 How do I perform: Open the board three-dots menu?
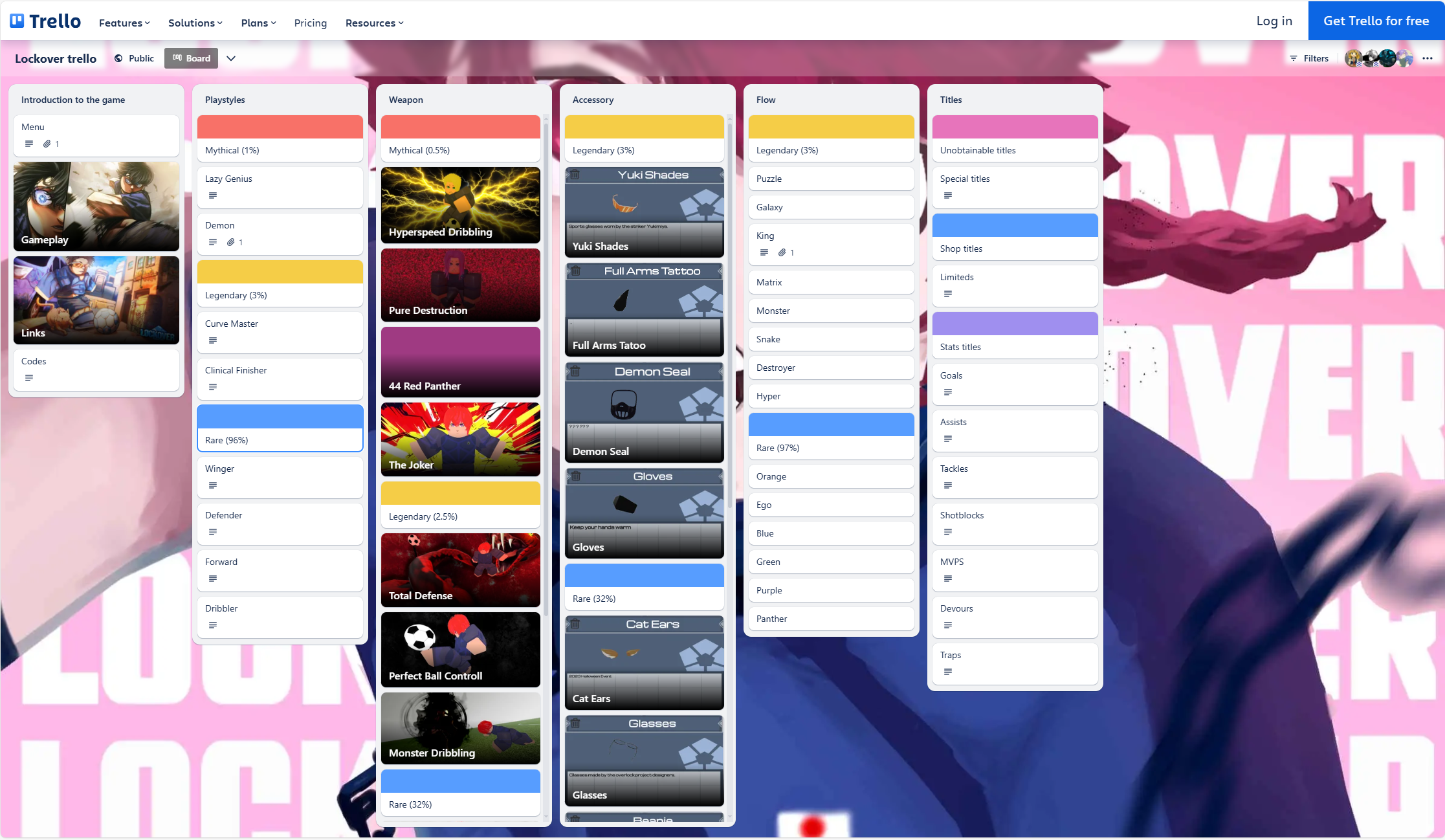(1427, 58)
